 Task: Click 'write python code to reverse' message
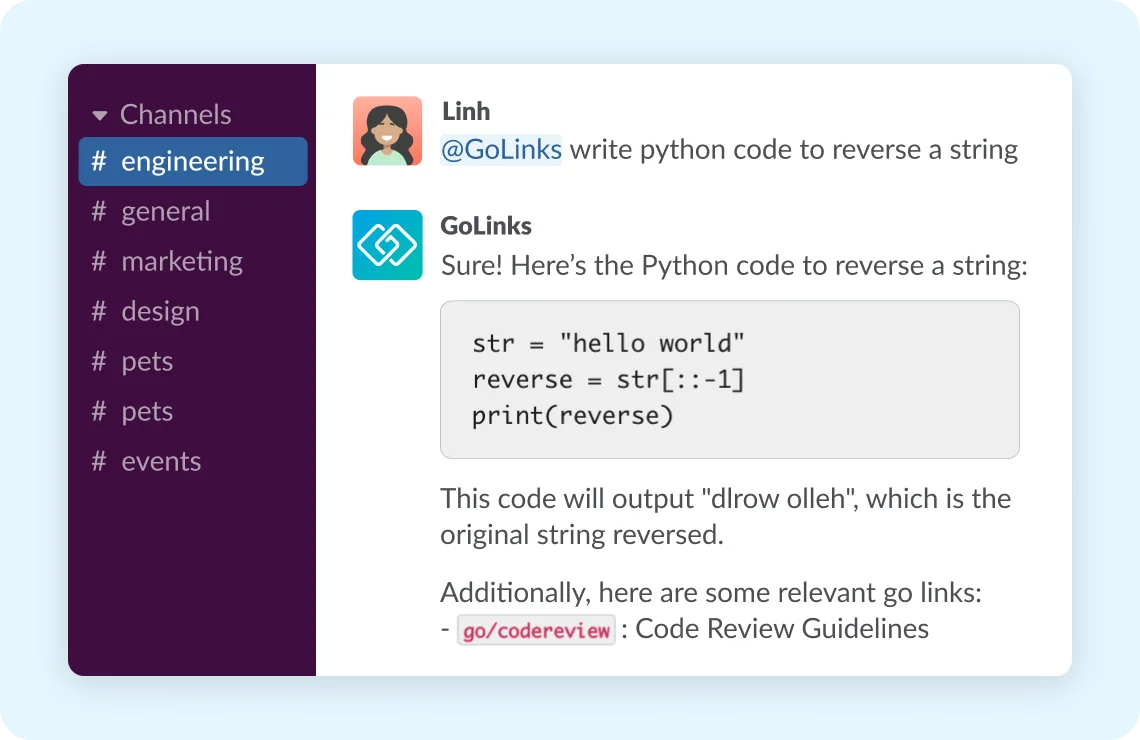click(794, 150)
